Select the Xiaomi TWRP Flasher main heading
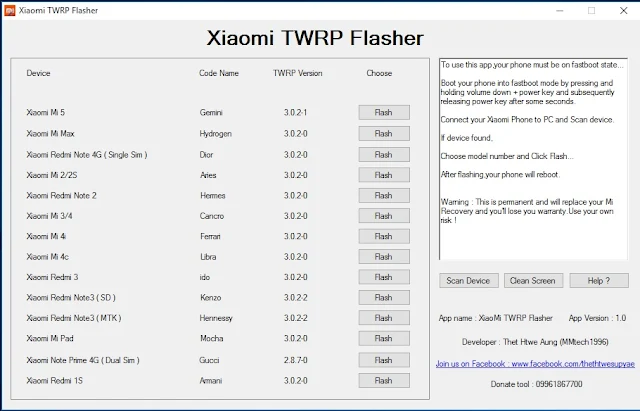The width and height of the screenshot is (640, 411). 315,38
